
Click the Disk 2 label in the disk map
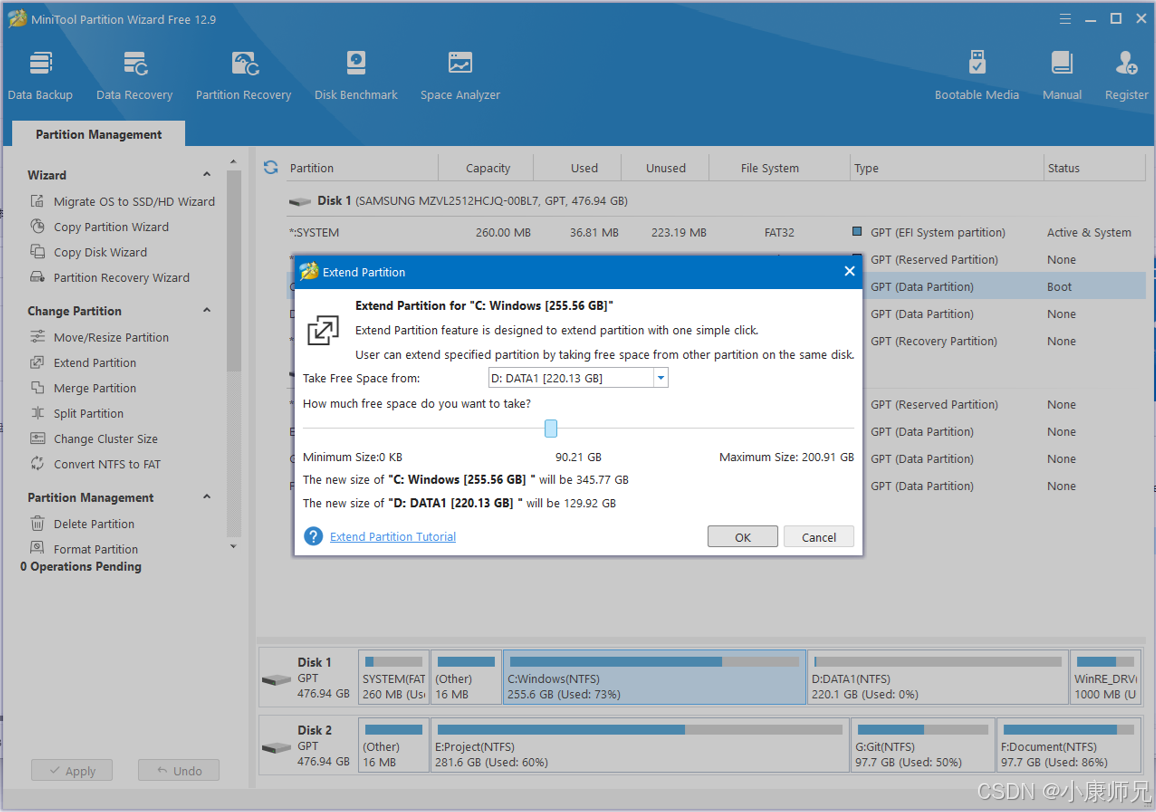pos(315,730)
